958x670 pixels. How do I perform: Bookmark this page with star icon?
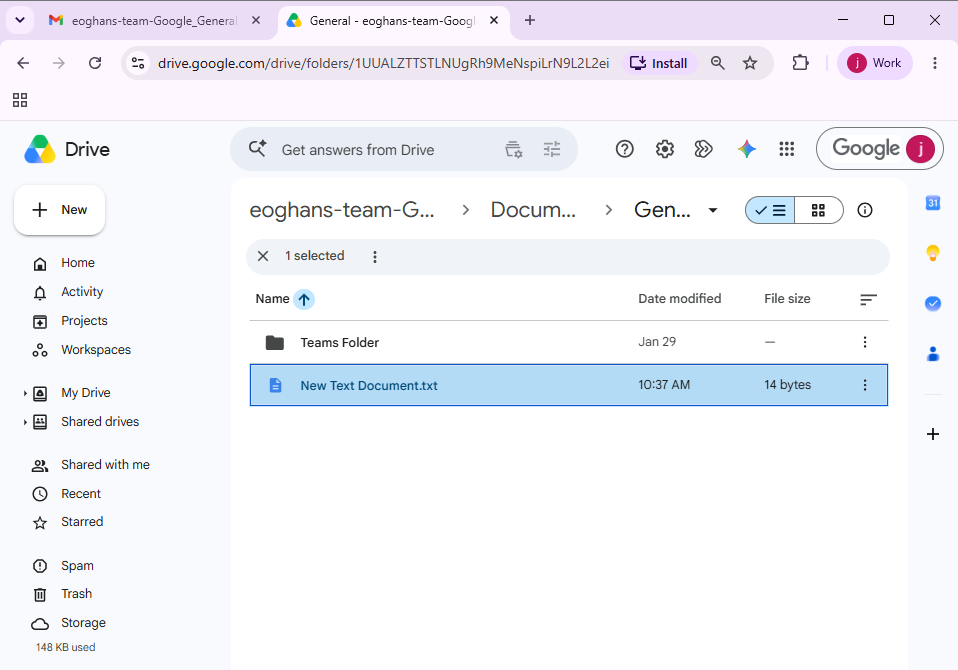[x=750, y=63]
